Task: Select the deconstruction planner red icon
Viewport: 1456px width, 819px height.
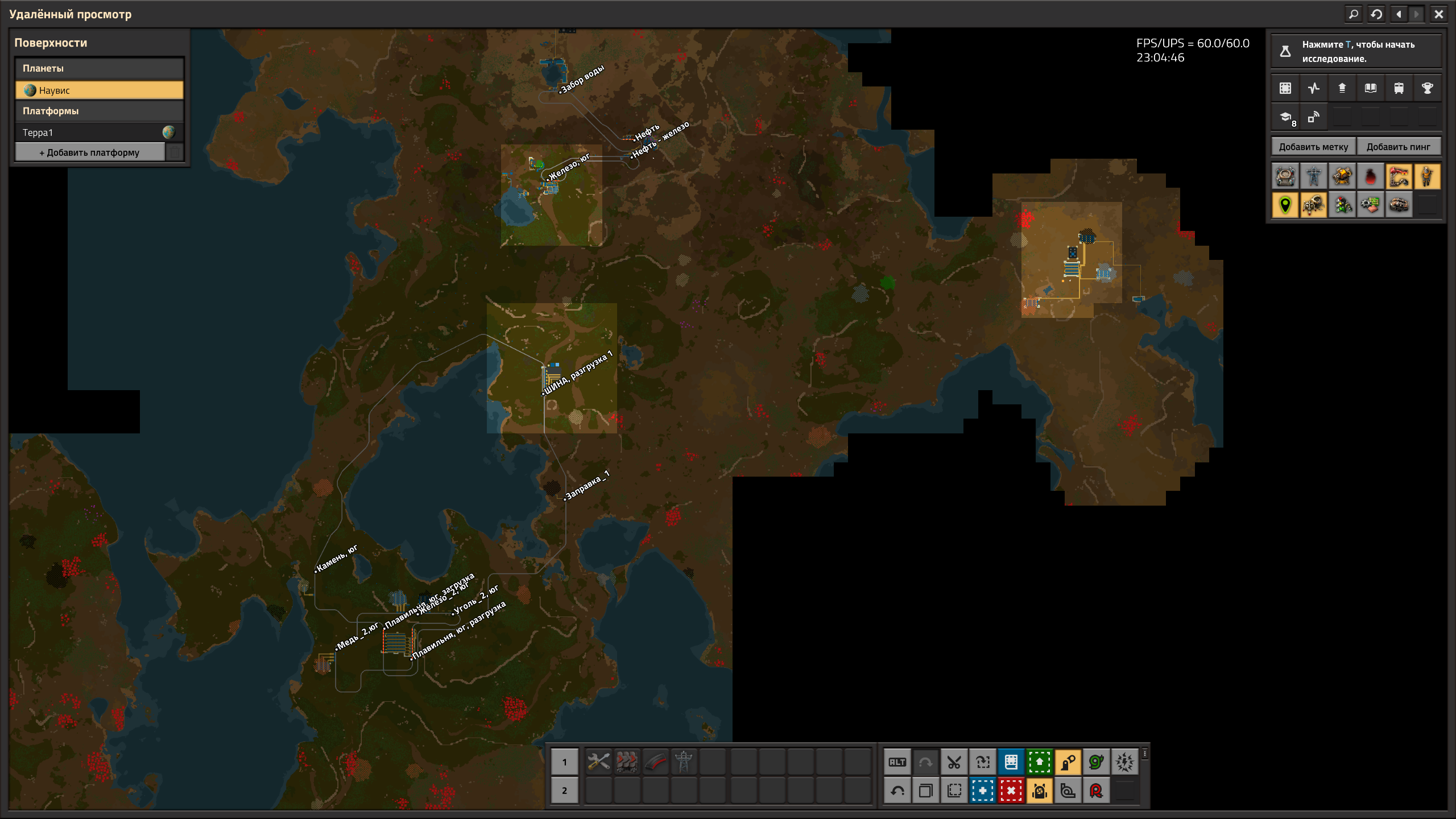Action: click(x=1011, y=791)
